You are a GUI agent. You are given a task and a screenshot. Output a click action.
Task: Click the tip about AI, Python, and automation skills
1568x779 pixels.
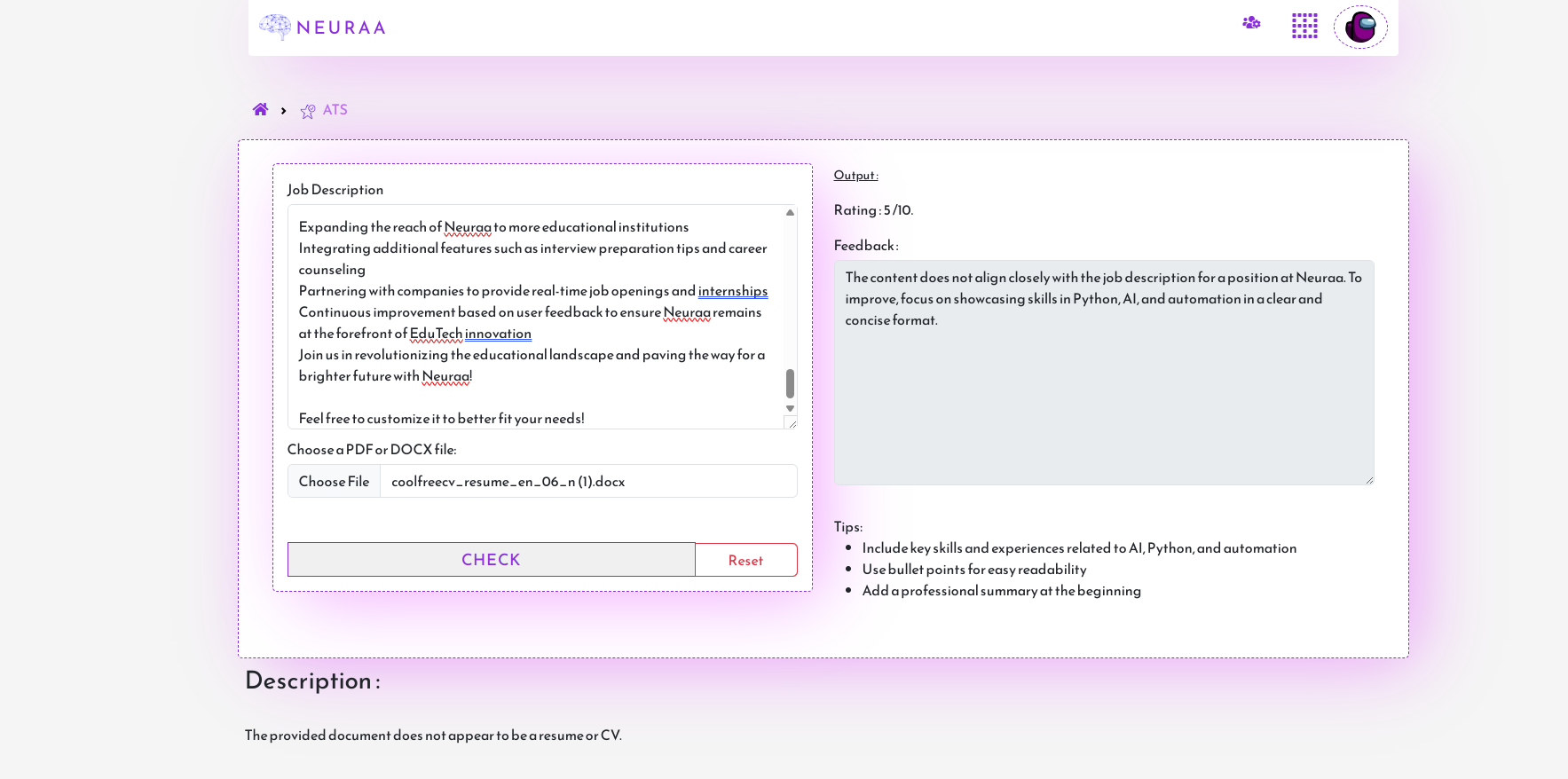coord(1079,548)
